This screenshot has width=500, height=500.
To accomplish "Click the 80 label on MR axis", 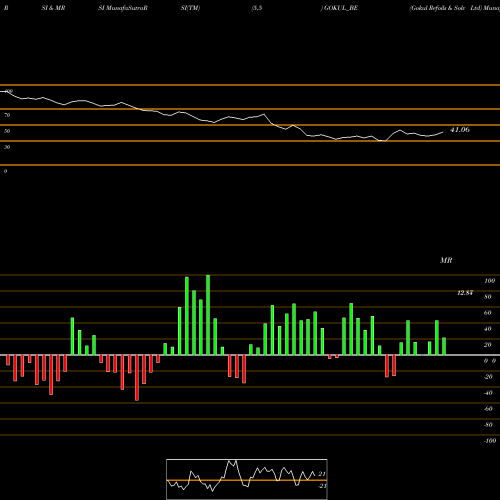I will pyautogui.click(x=488, y=297).
